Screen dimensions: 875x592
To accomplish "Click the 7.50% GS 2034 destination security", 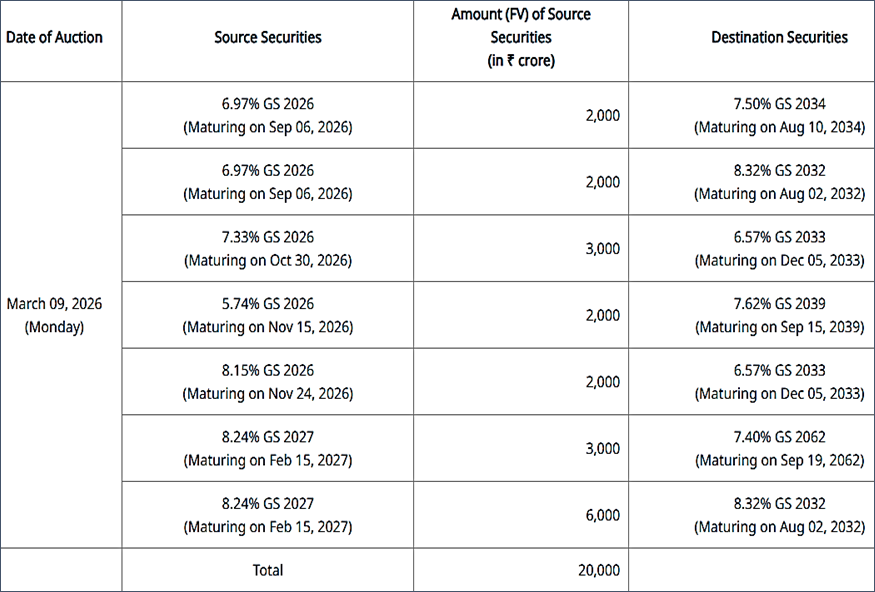I will pos(779,104).
